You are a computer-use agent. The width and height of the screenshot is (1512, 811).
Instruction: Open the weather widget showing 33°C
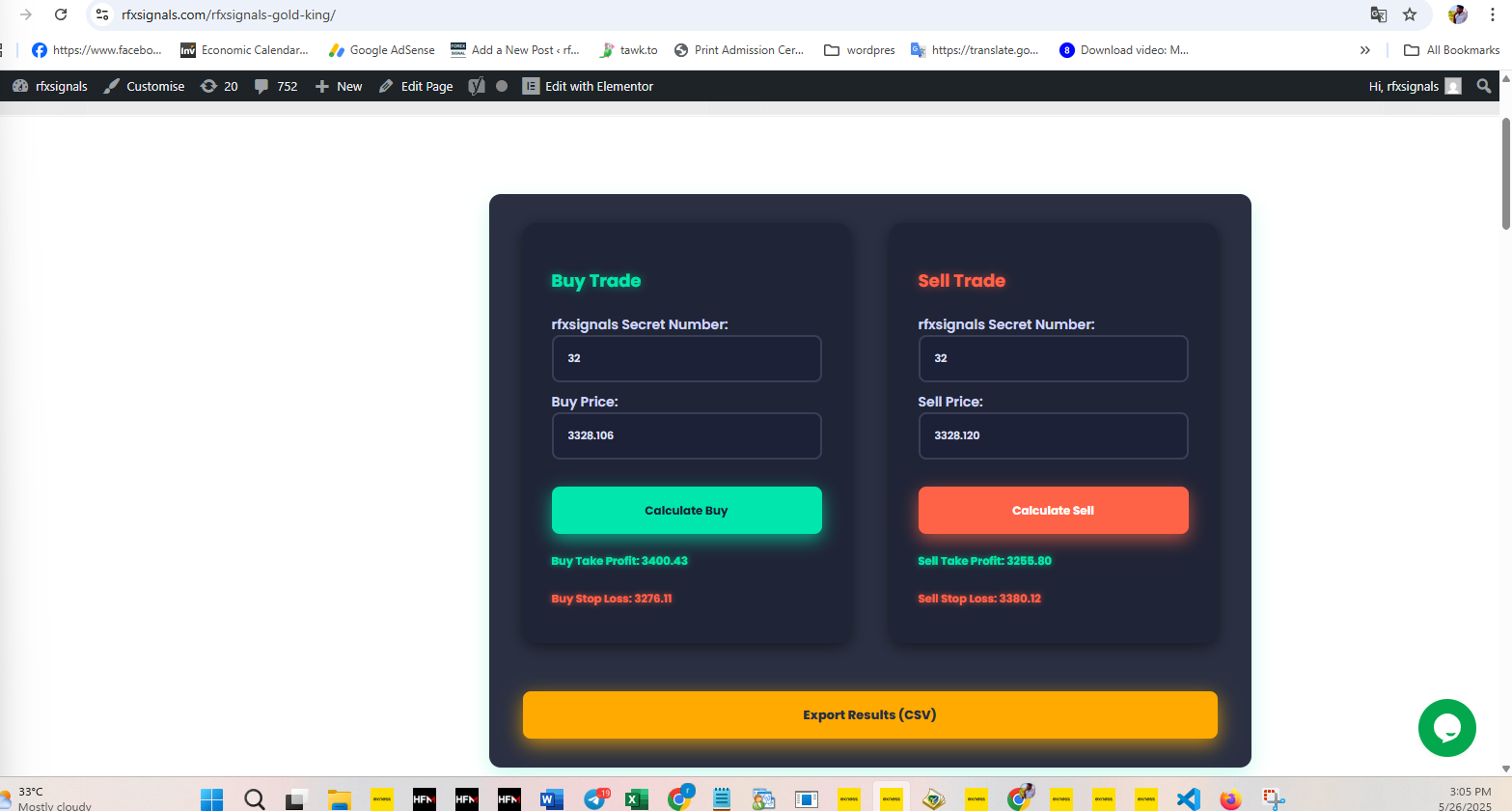[48, 798]
